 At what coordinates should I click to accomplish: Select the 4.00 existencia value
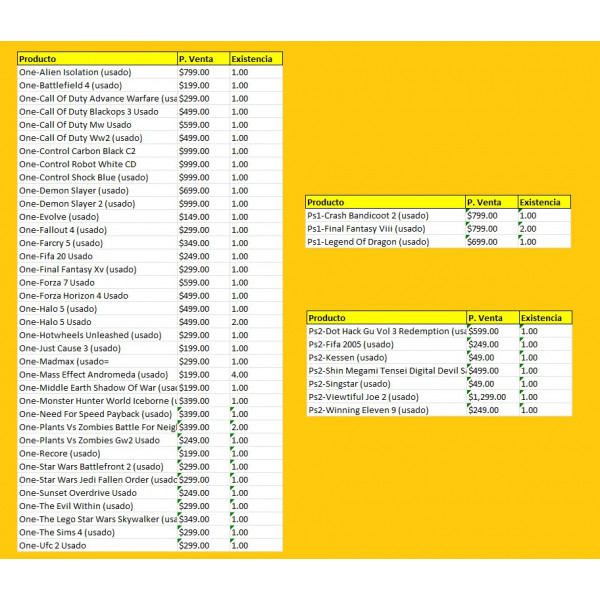[256, 375]
